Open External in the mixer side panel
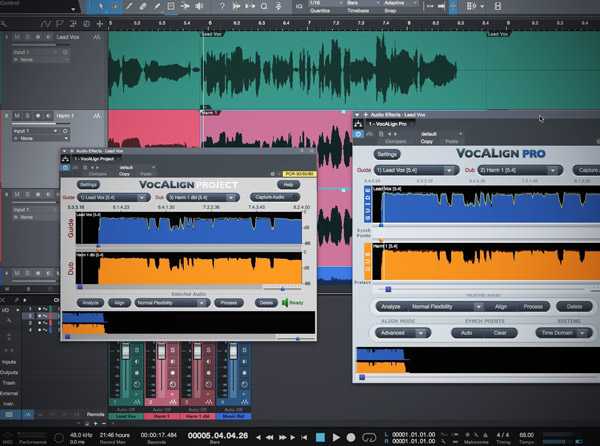Image resolution: width=600 pixels, height=446 pixels. coord(8,393)
